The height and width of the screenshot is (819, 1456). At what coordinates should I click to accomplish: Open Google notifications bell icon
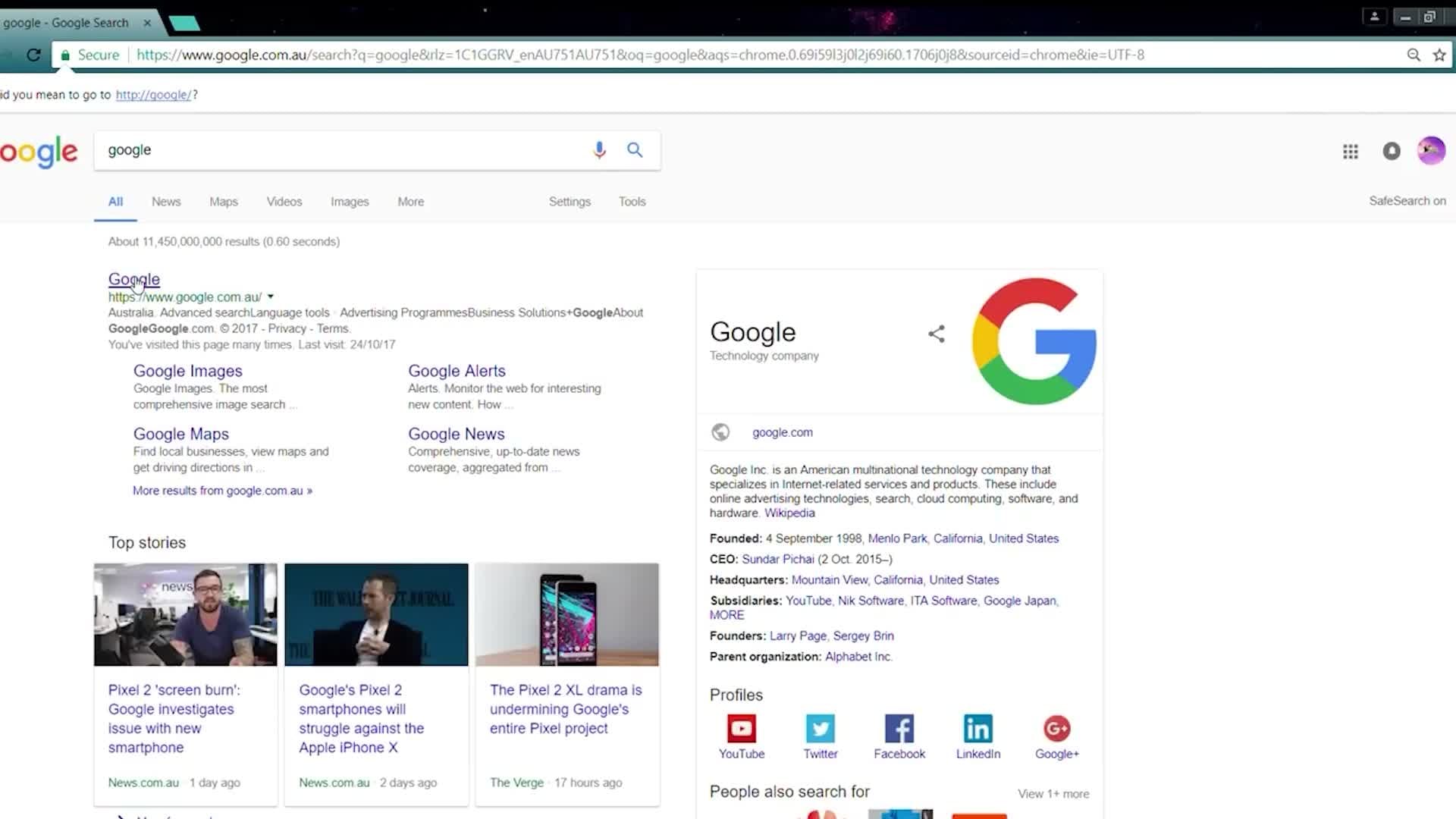coord(1392,151)
